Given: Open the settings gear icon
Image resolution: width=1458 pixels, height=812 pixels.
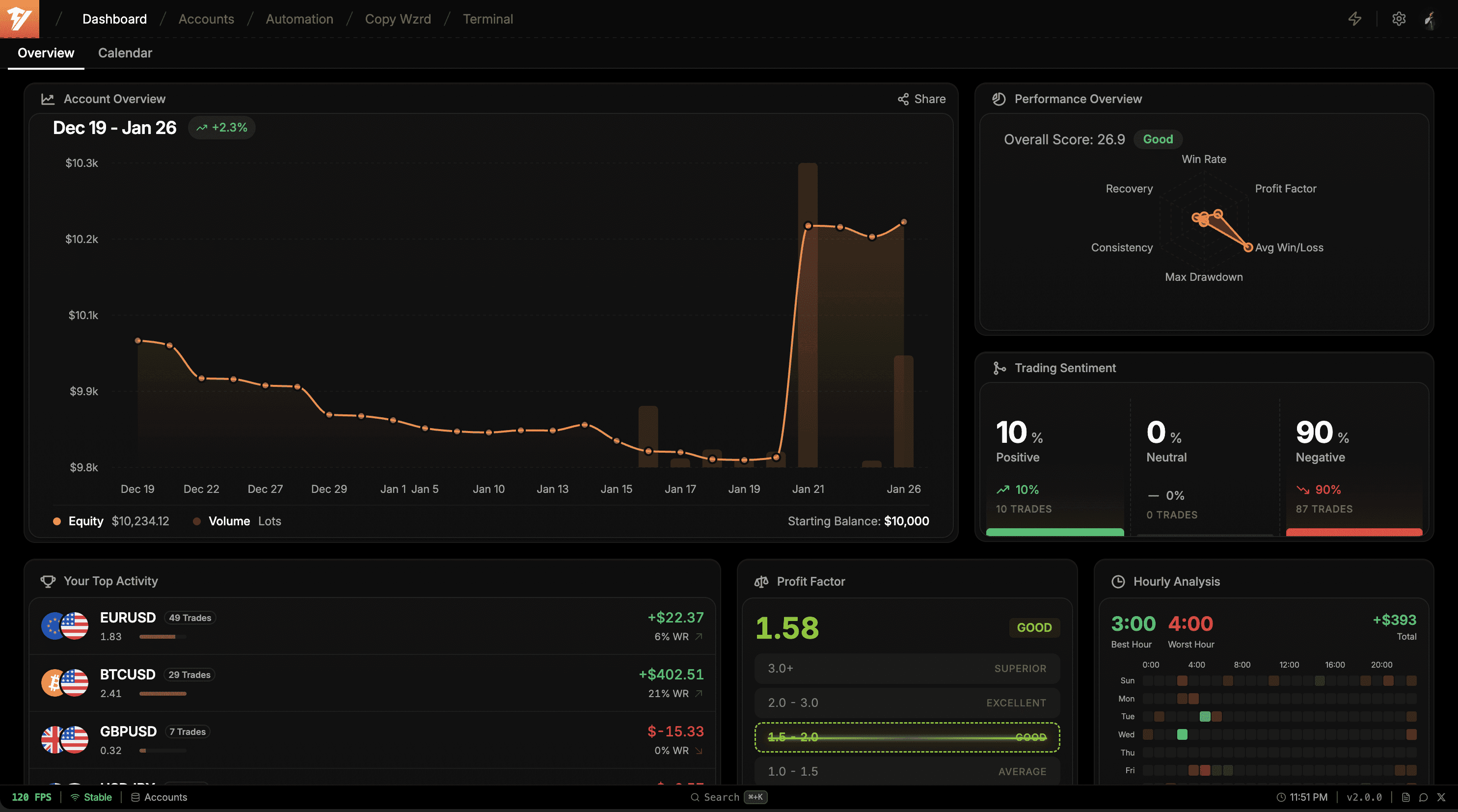Looking at the screenshot, I should pos(1399,19).
